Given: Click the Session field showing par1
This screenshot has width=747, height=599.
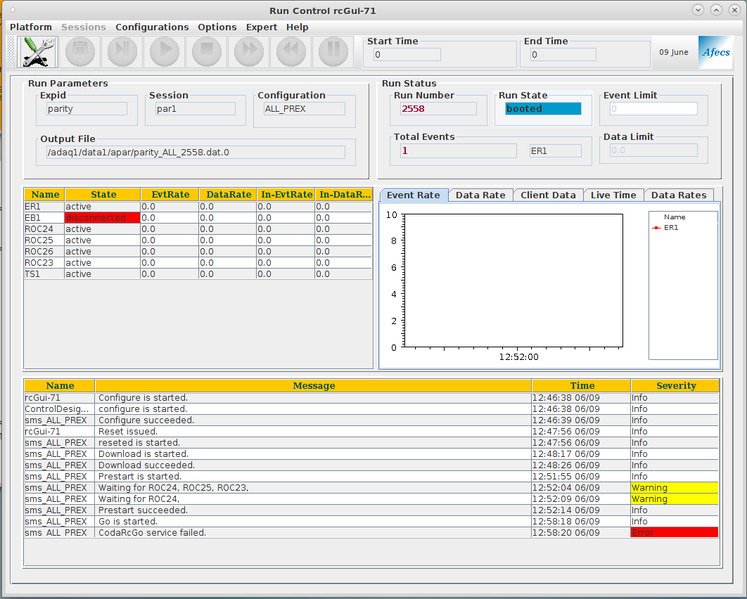Looking at the screenshot, I should pyautogui.click(x=195, y=109).
